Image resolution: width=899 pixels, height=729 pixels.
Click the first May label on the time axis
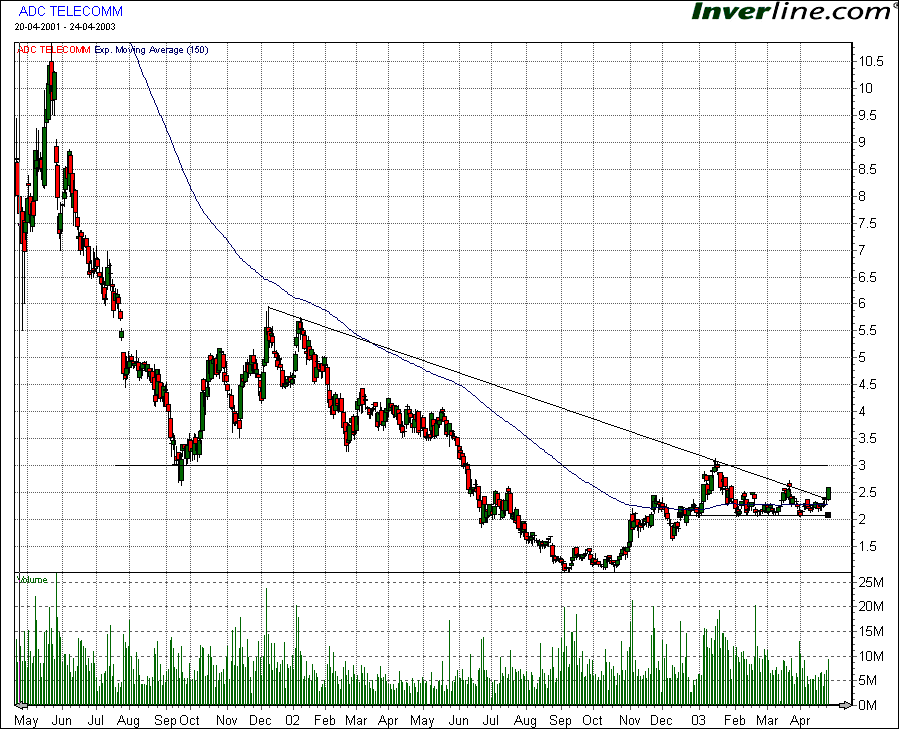[26, 720]
